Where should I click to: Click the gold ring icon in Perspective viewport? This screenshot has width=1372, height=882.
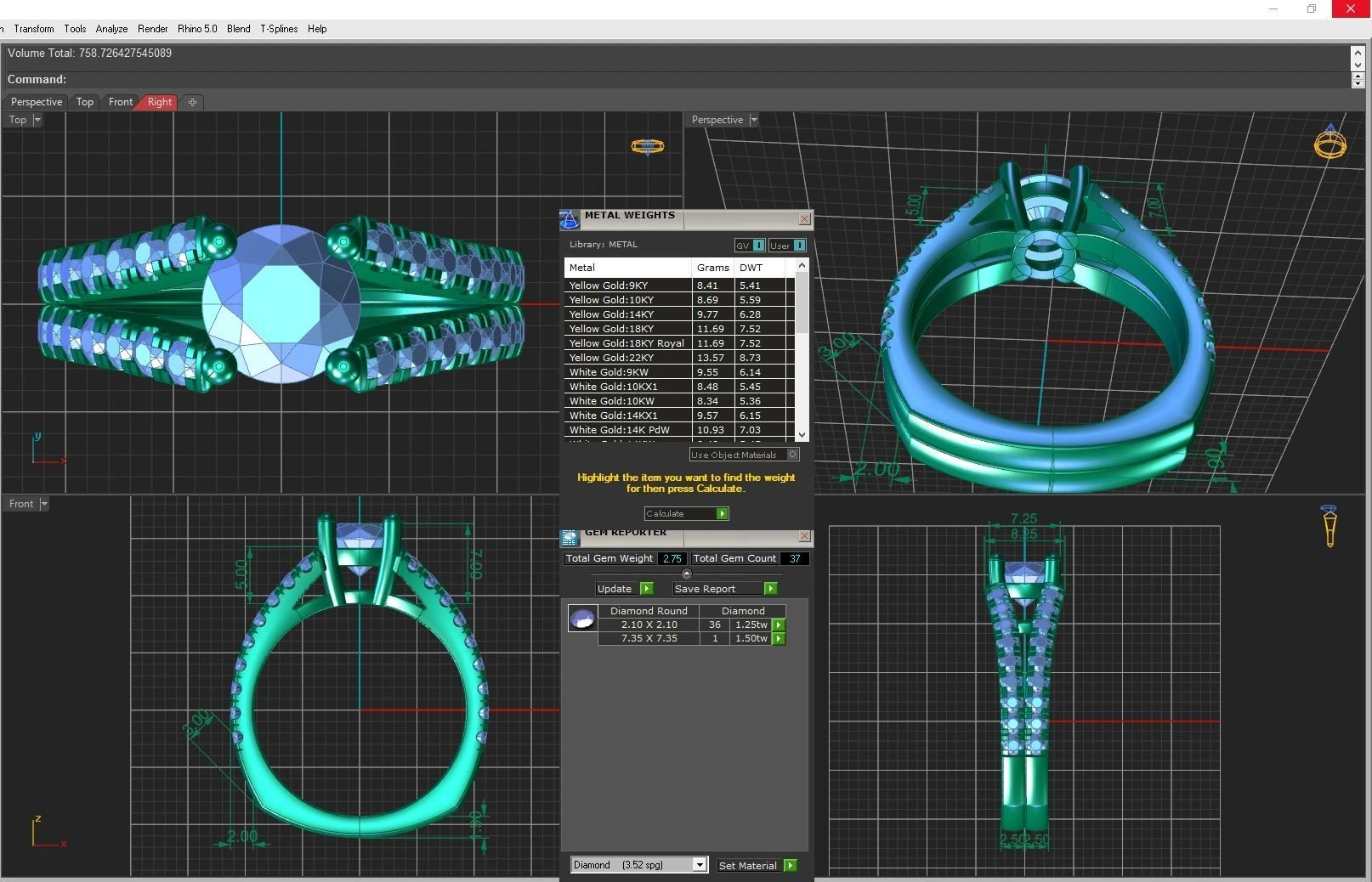[x=1329, y=143]
